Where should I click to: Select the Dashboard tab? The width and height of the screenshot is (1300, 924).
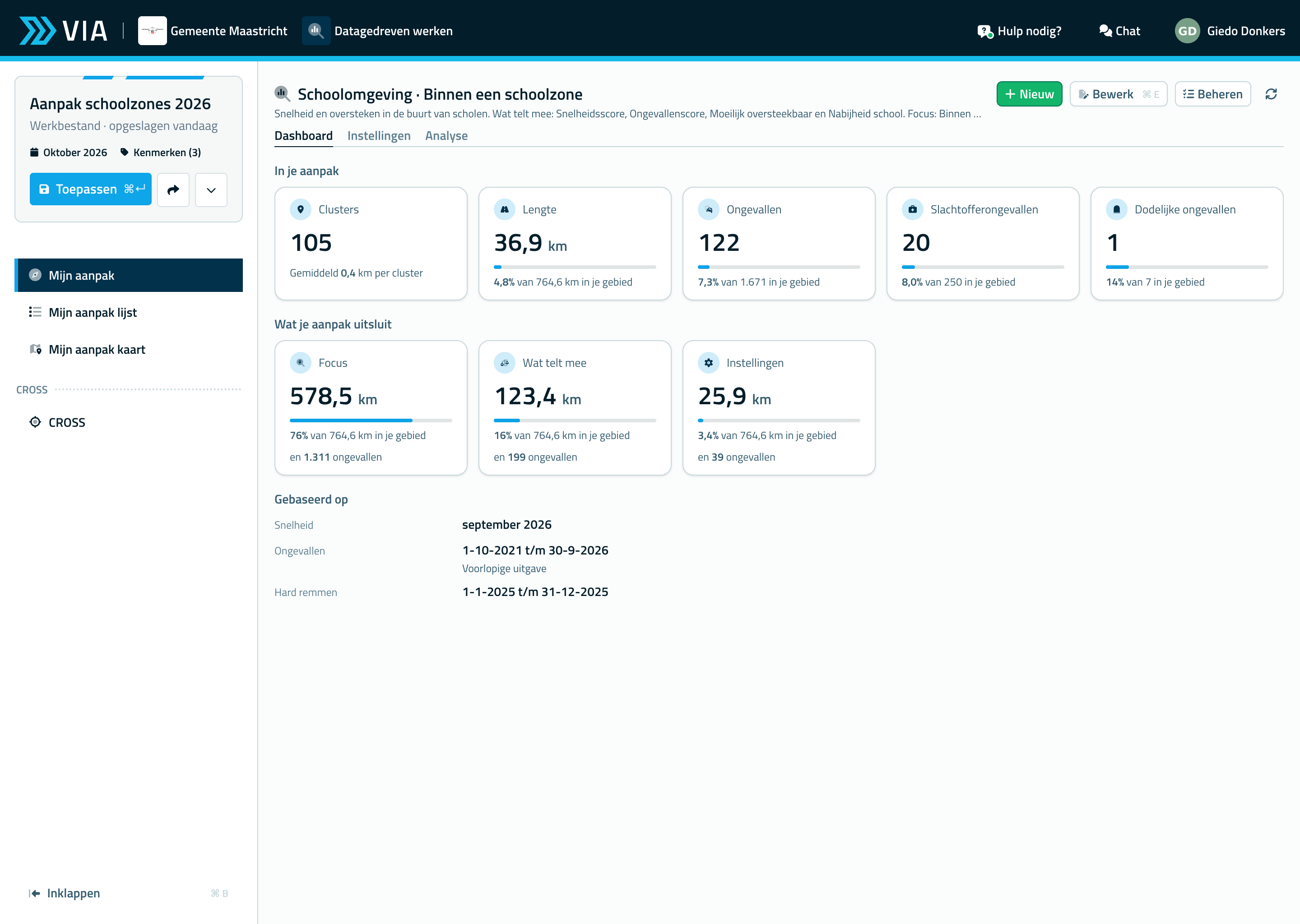coord(303,135)
